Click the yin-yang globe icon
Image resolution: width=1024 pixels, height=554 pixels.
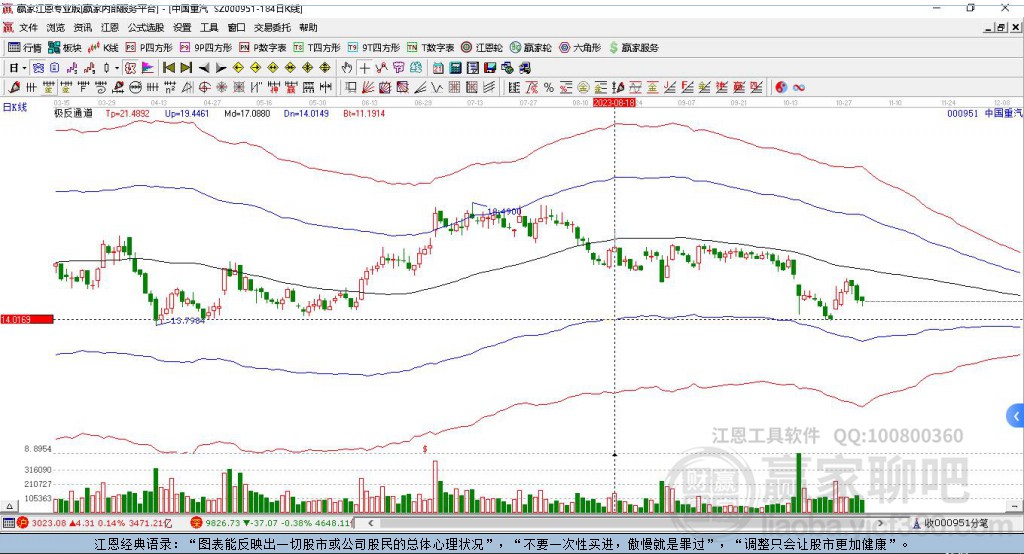[x=781, y=88]
